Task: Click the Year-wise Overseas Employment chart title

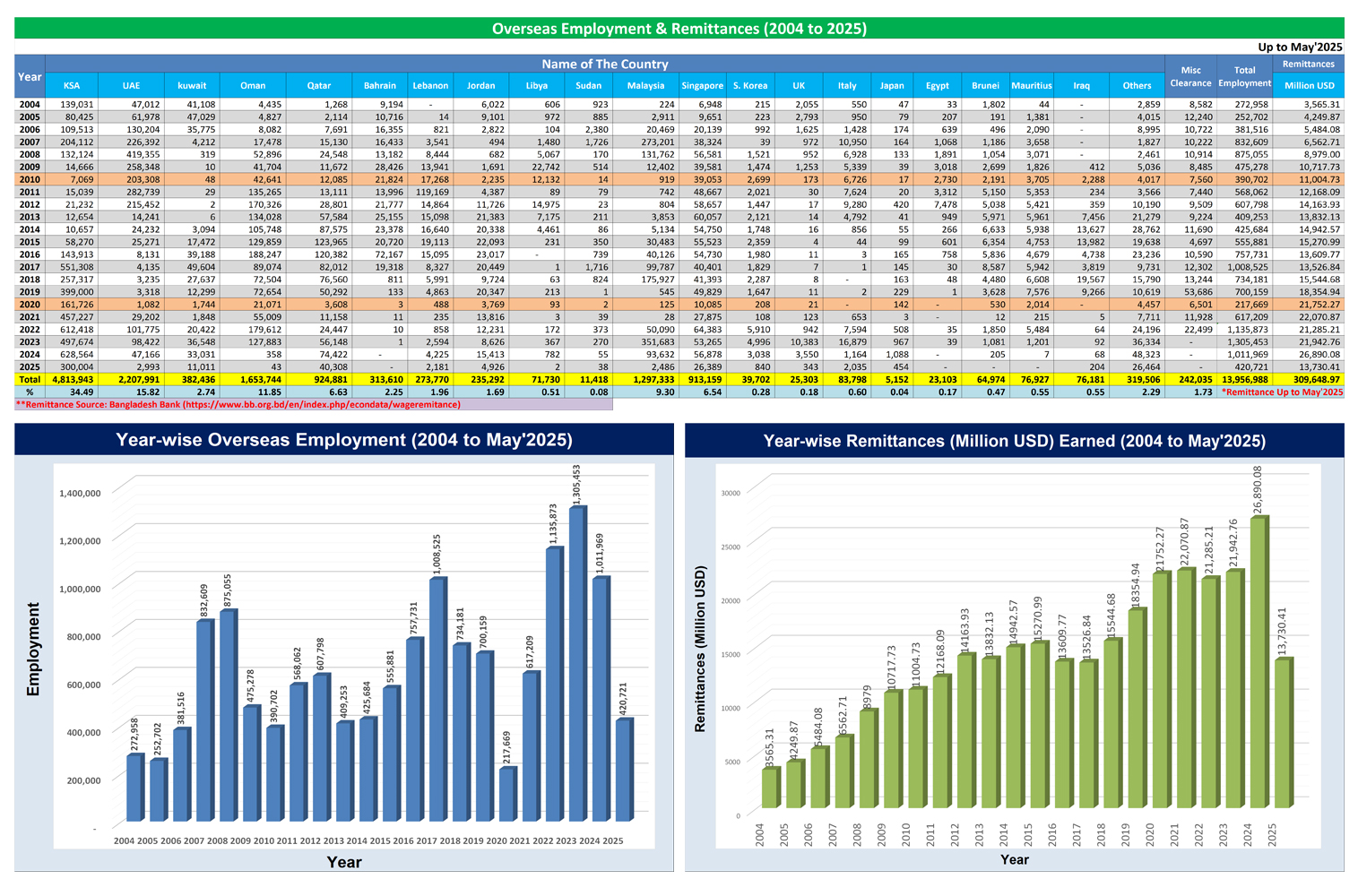Action: pyautogui.click(x=344, y=440)
